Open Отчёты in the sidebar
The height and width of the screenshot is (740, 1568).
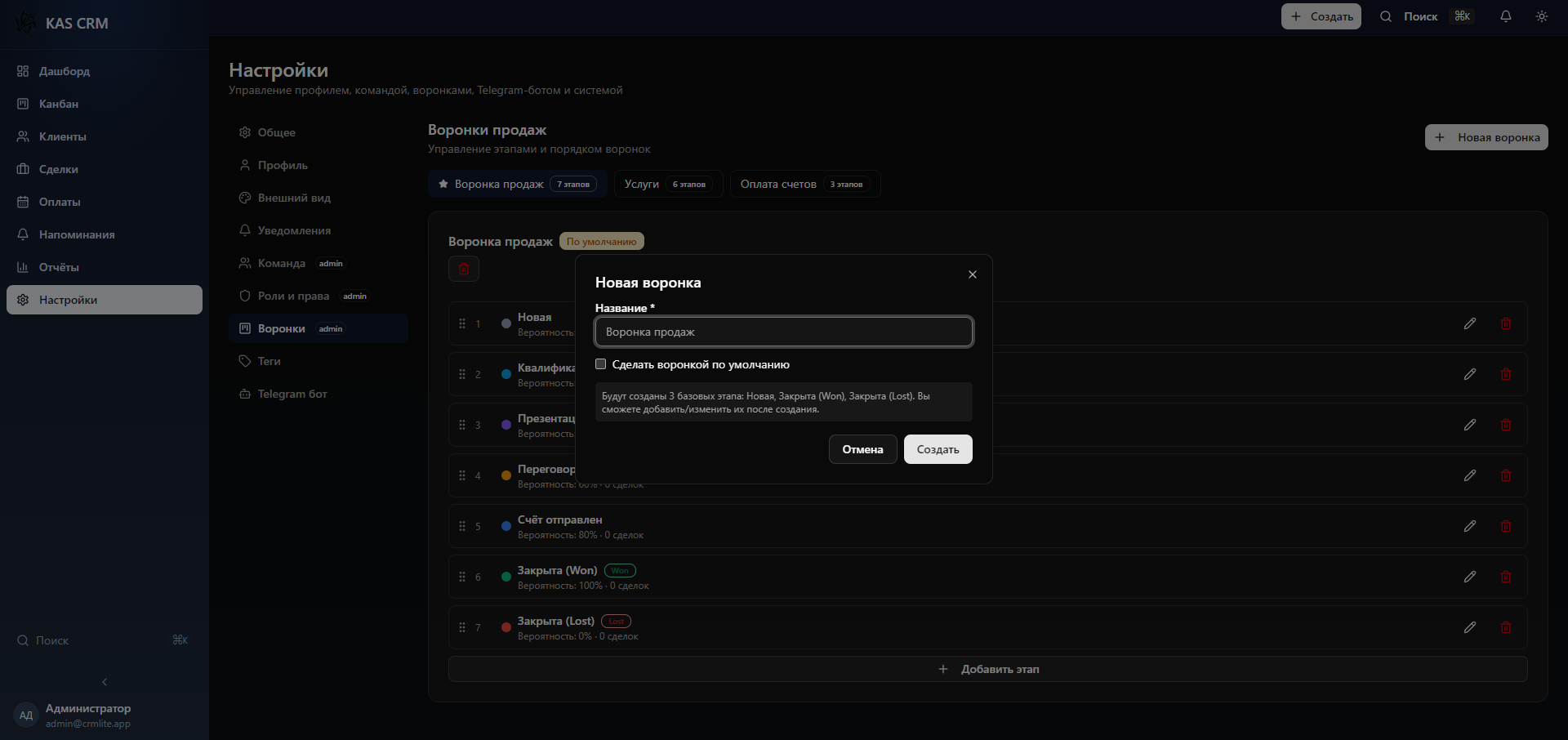105,267
